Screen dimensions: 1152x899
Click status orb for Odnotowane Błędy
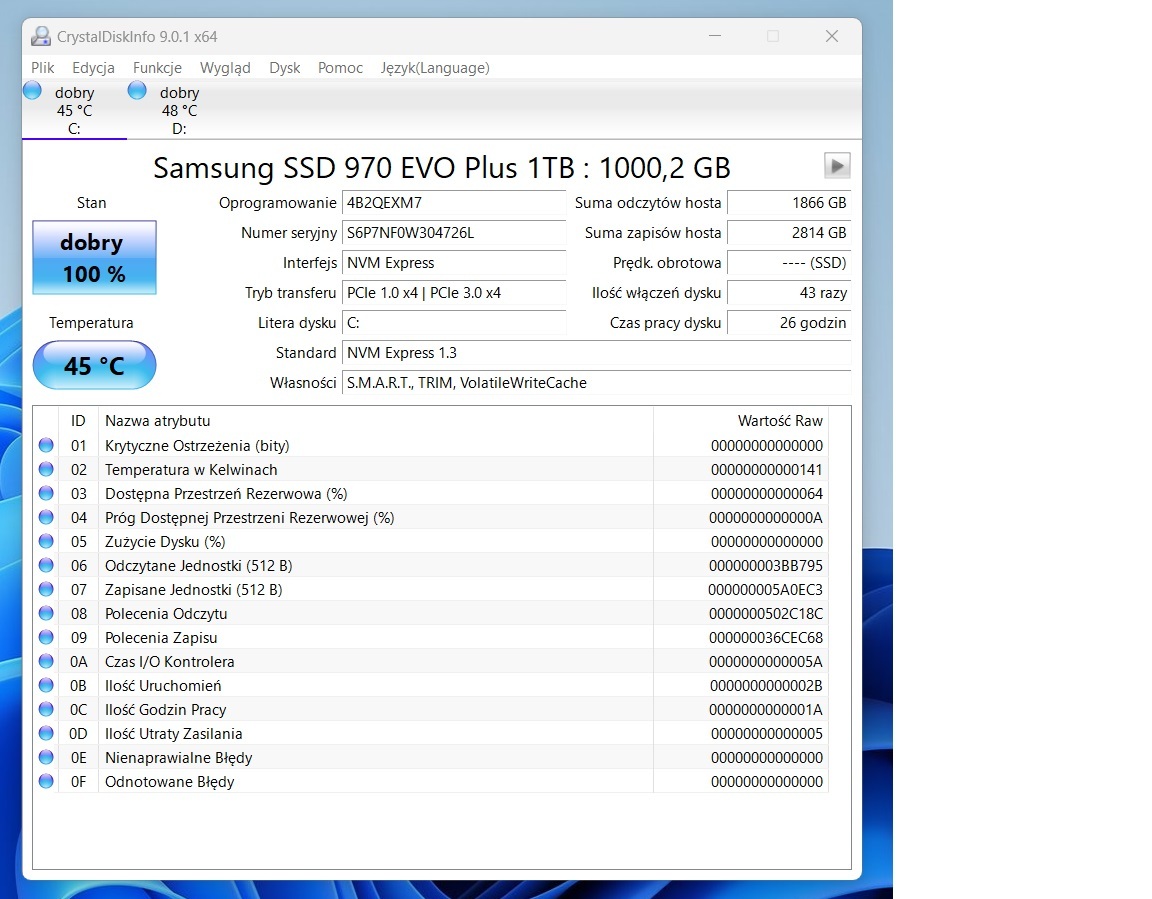coord(46,781)
